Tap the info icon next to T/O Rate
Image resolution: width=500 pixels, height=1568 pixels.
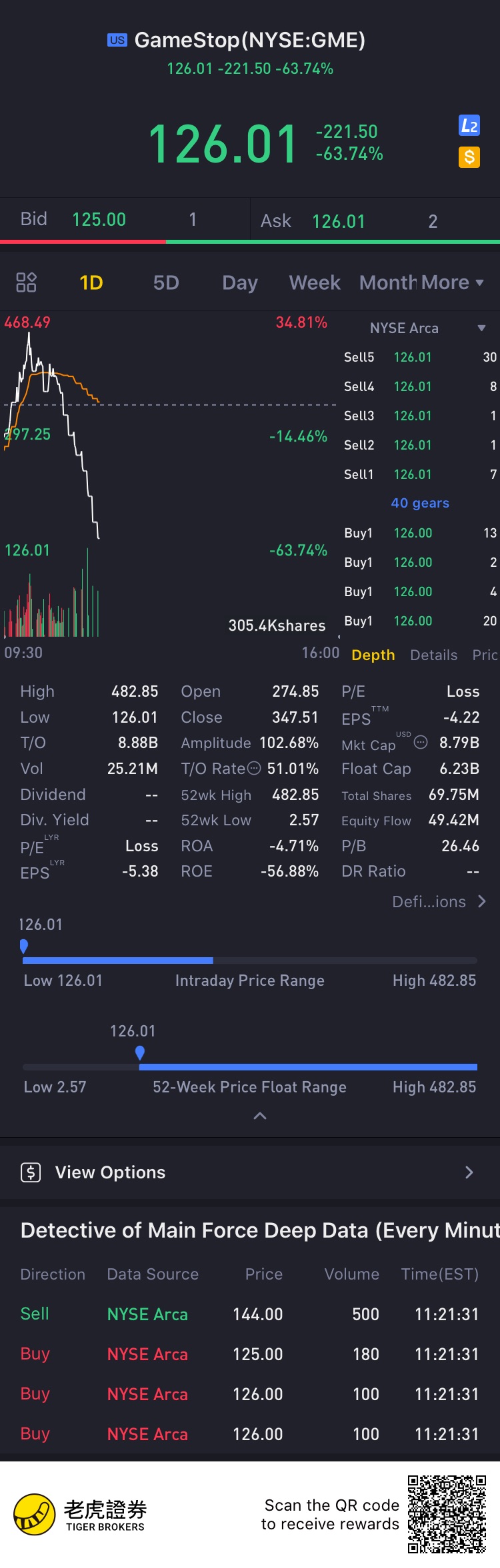click(x=254, y=769)
